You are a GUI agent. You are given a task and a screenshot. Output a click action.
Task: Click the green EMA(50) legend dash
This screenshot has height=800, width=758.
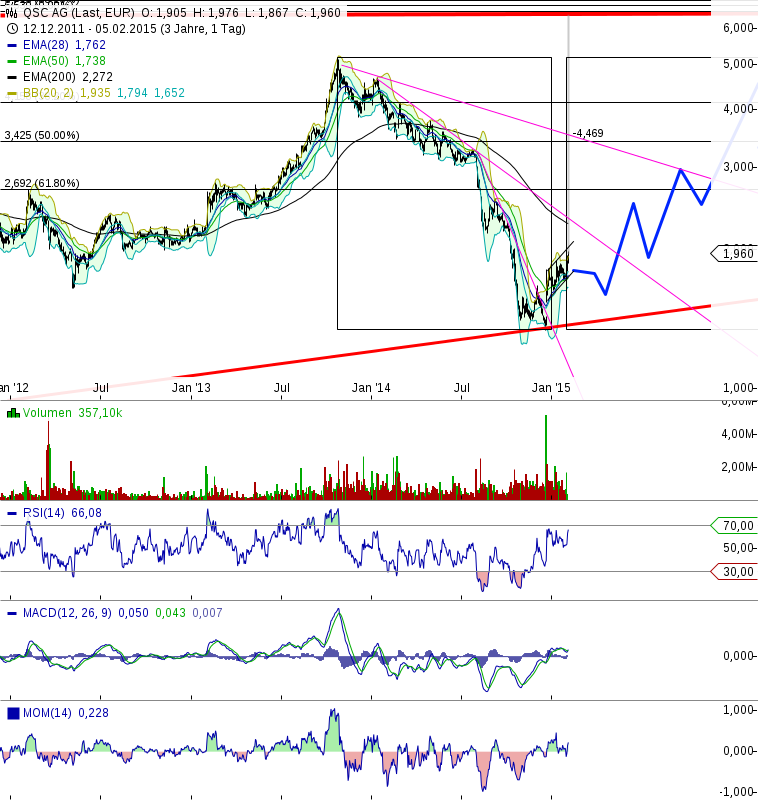click(12, 61)
